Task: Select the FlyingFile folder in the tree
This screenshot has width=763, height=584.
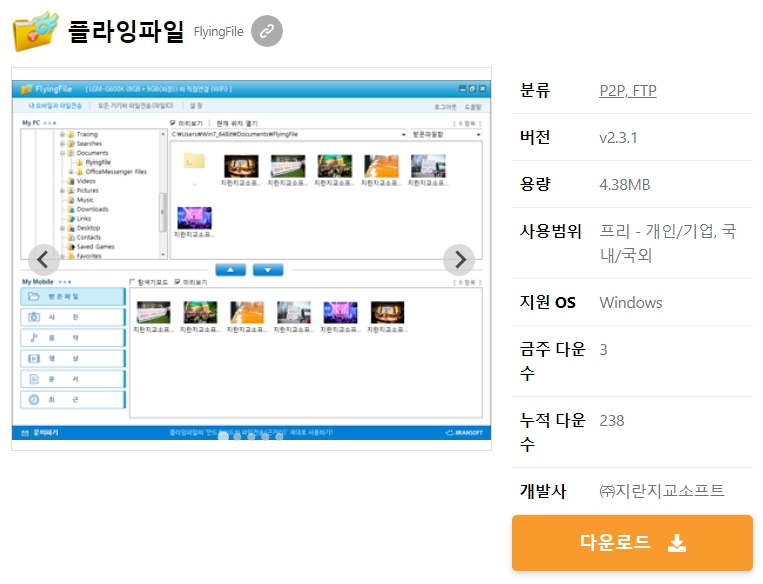Action: tap(98, 162)
